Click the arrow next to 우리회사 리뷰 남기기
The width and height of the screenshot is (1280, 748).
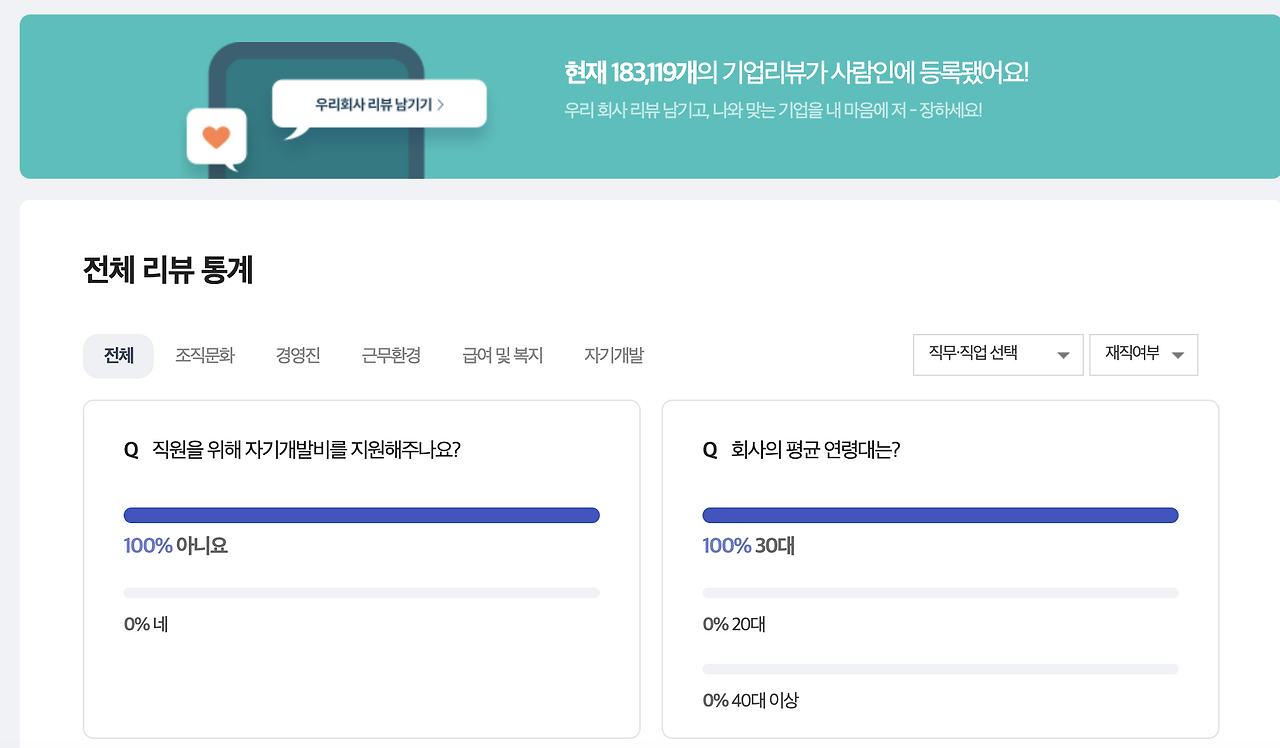(x=441, y=104)
